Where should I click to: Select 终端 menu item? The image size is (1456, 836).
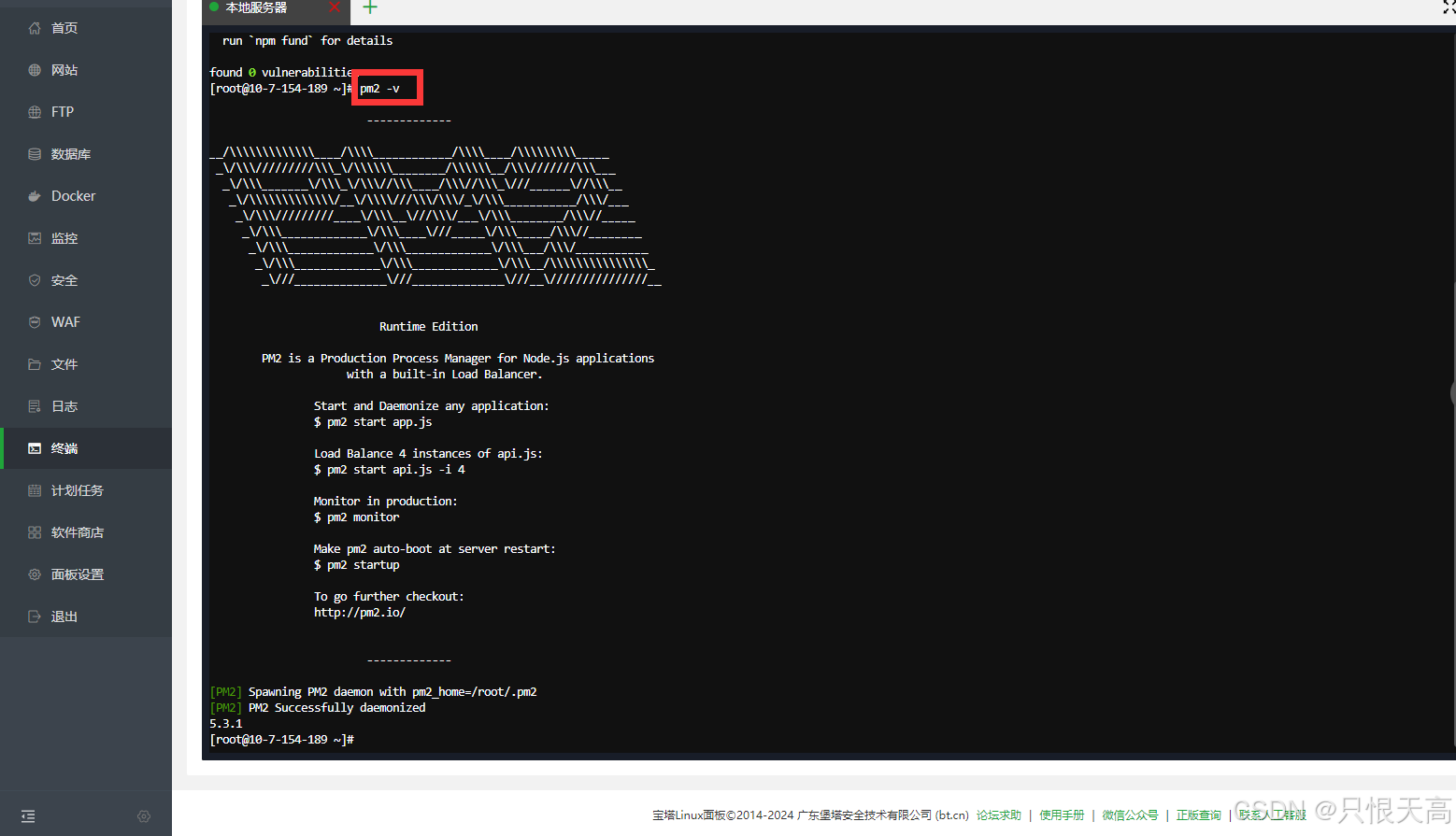86,448
